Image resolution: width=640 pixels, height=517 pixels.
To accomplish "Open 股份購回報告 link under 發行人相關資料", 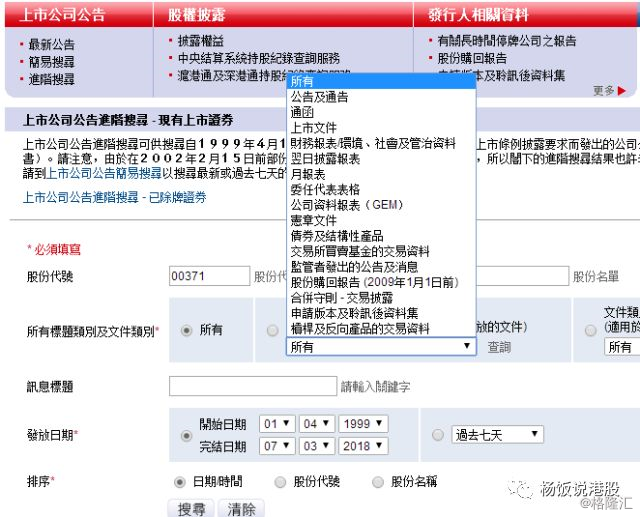I will (472, 58).
